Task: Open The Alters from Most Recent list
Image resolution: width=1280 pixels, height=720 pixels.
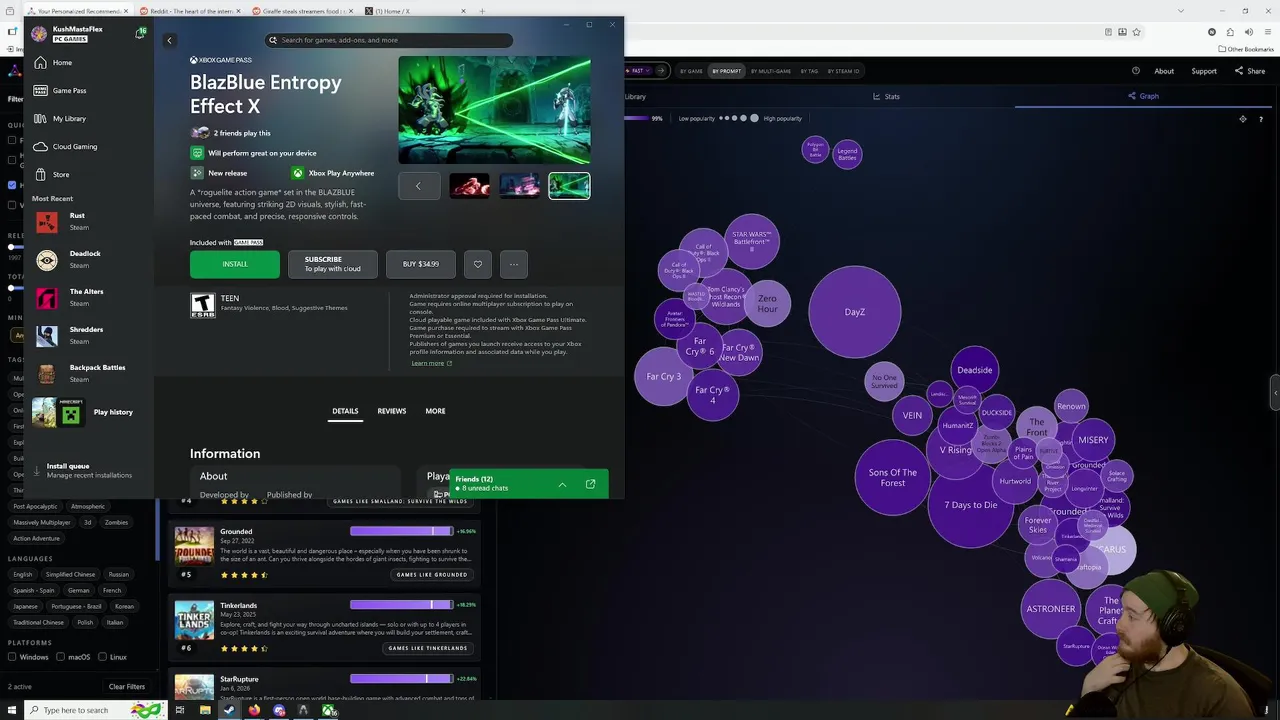Action: pyautogui.click(x=86, y=297)
